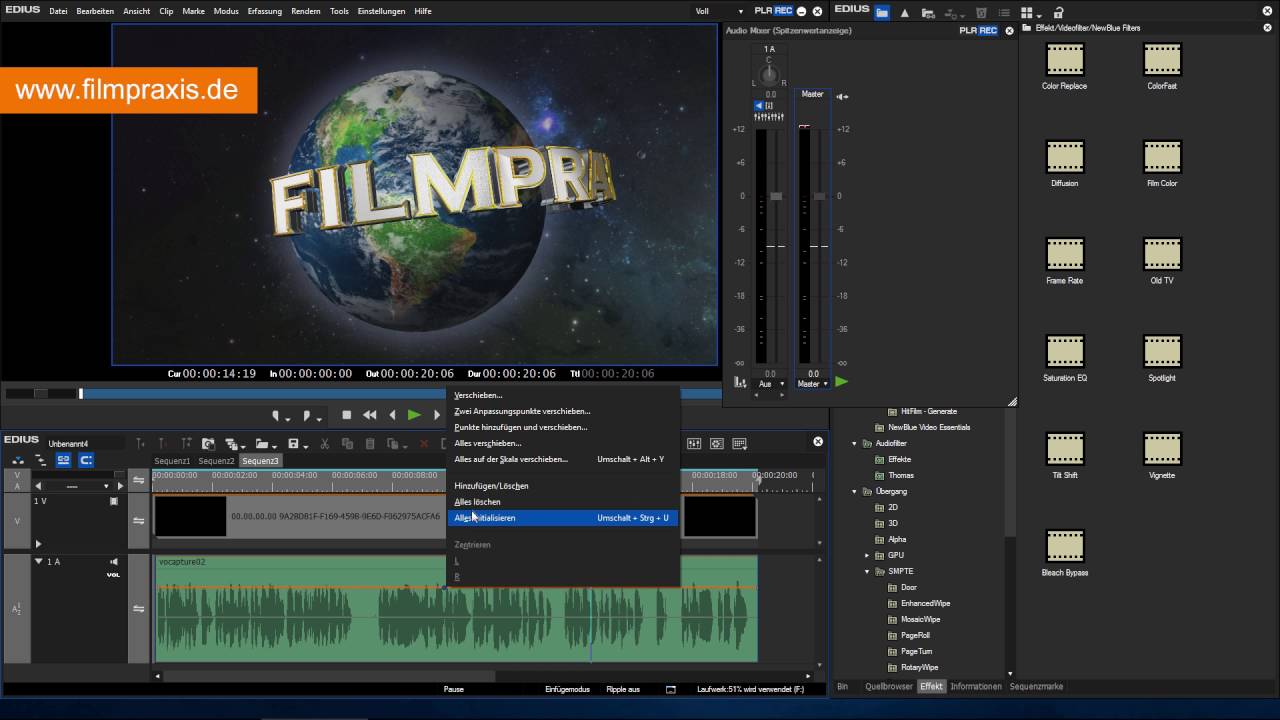Toggle the meter settings icon in Audio Mixer
This screenshot has height=720, width=1280.
click(x=740, y=382)
